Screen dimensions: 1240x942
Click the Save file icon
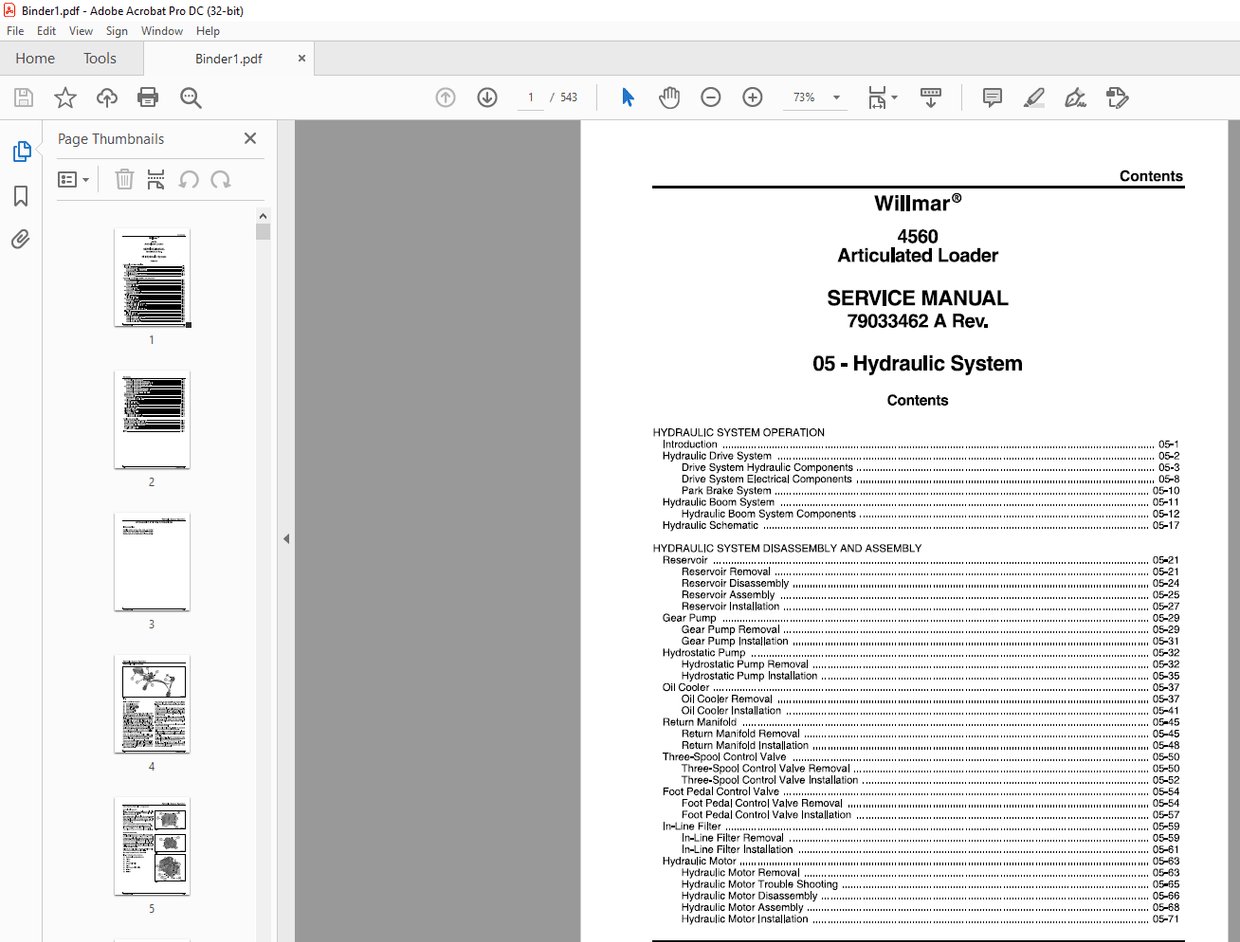[x=21, y=97]
